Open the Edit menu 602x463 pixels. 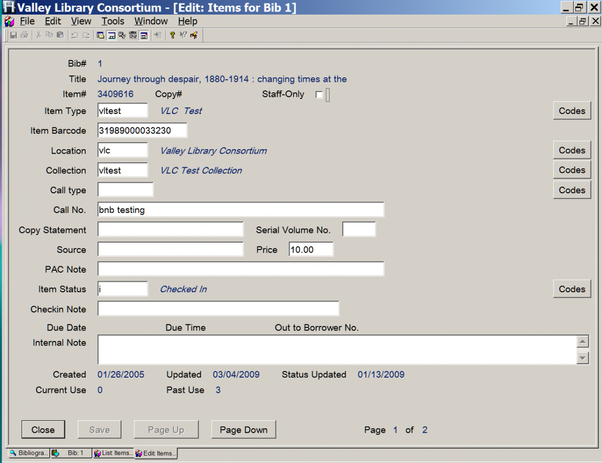(x=53, y=21)
